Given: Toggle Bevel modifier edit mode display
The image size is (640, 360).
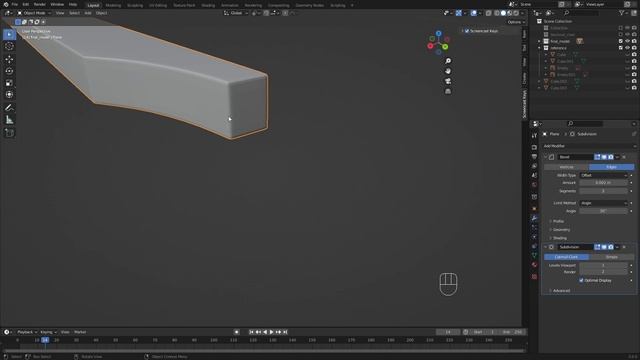Looking at the screenshot, I should point(598,157).
